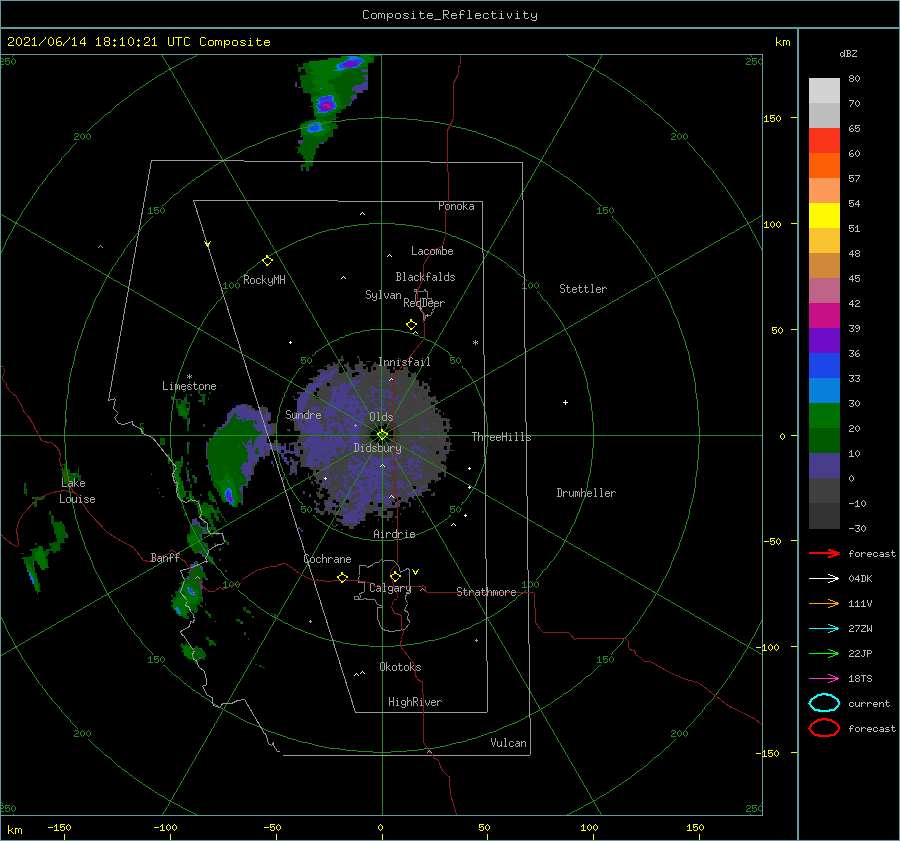Click the Drumheller town label
Viewport: 900px width, 841px height.
point(586,493)
